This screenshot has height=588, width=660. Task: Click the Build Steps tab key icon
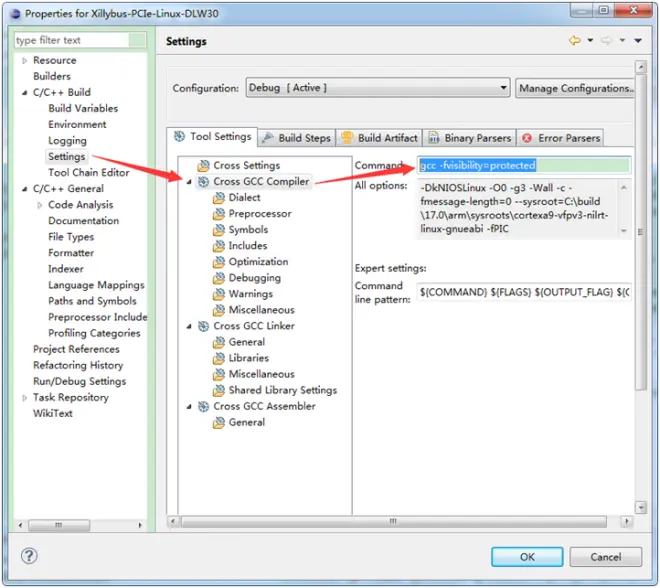(268, 138)
